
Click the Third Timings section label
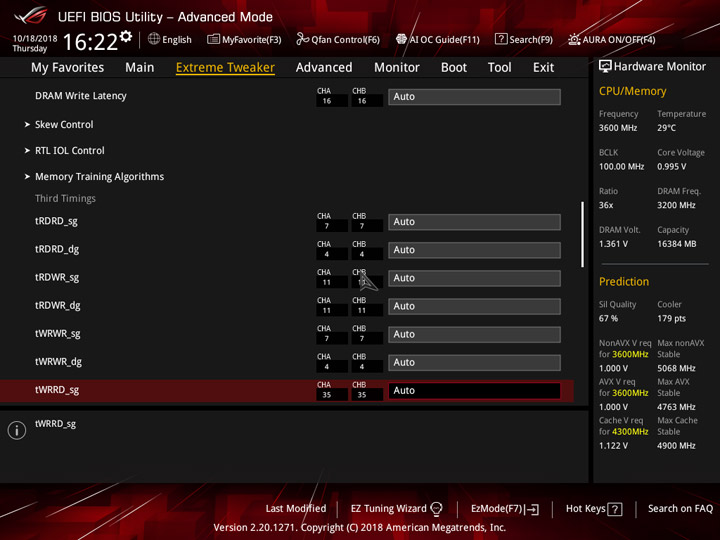(x=65, y=198)
